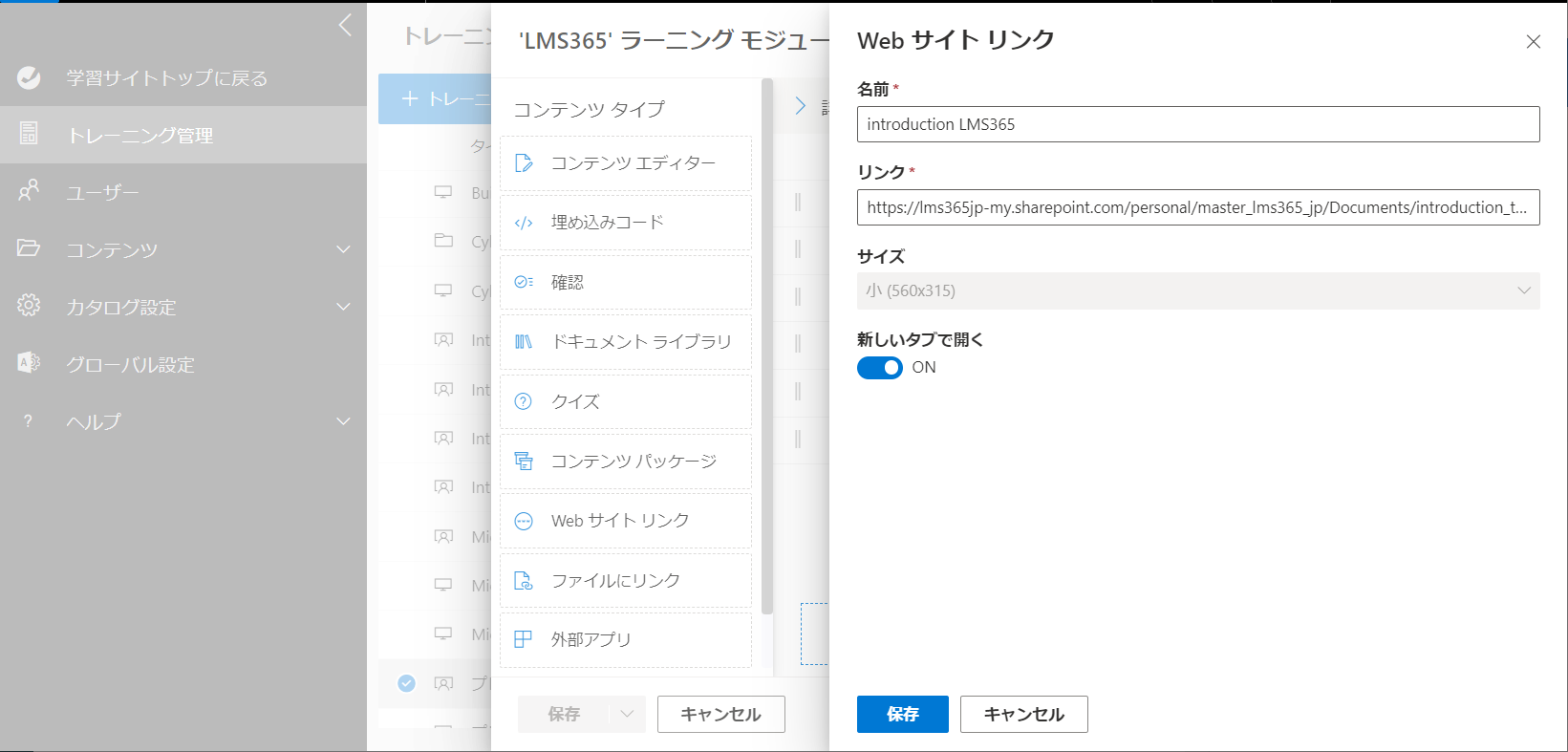The height and width of the screenshot is (752, 1568).
Task: Click the コンテンツ エディター page-edit icon
Action: (x=524, y=163)
